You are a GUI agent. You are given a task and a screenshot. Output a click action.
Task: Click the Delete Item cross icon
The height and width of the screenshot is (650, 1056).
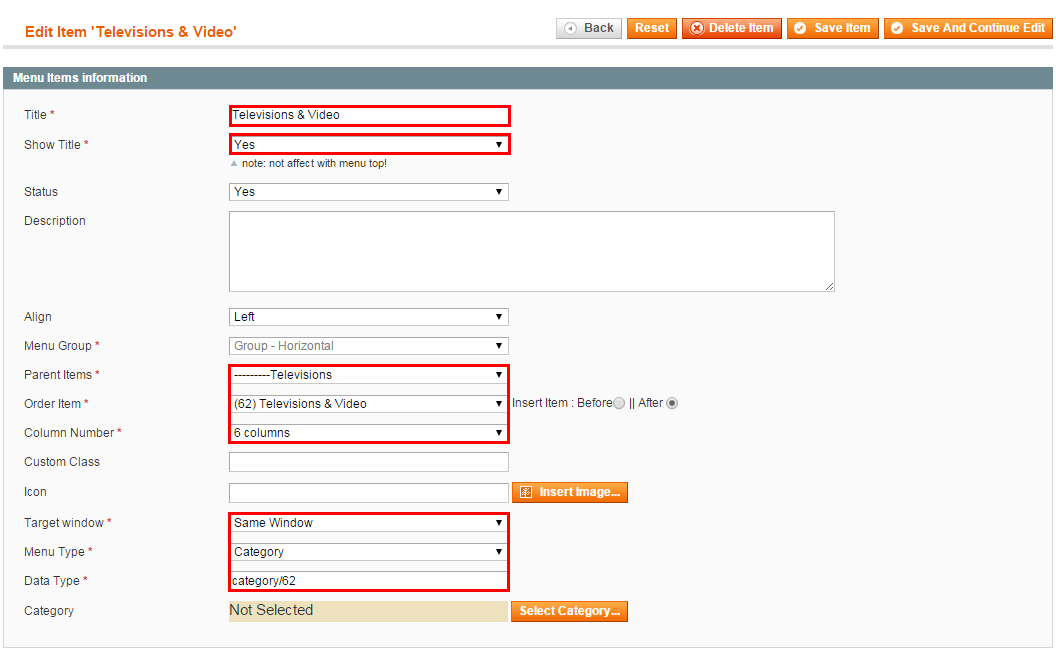pyautogui.click(x=697, y=28)
